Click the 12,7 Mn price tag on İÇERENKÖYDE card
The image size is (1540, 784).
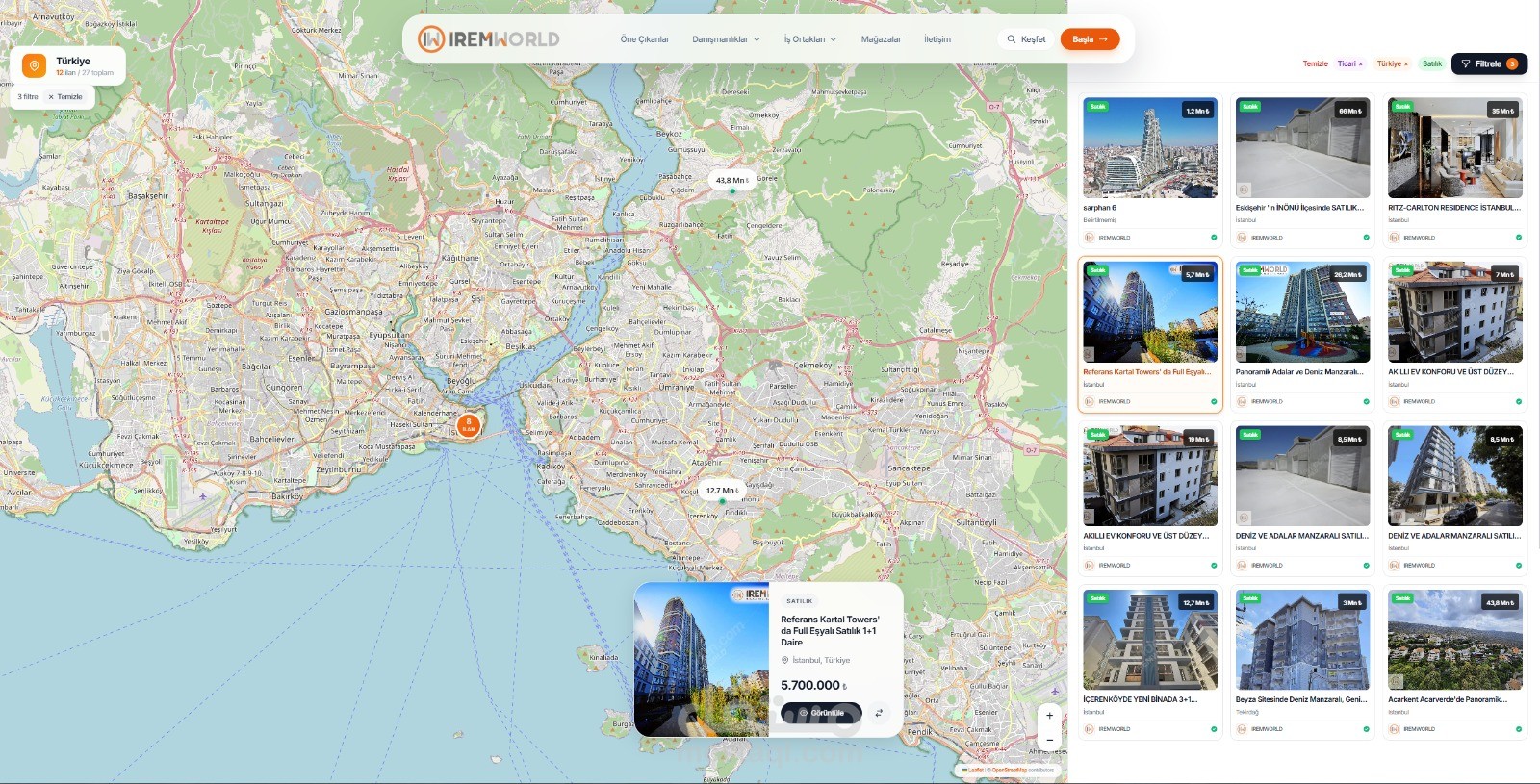pyautogui.click(x=1196, y=602)
